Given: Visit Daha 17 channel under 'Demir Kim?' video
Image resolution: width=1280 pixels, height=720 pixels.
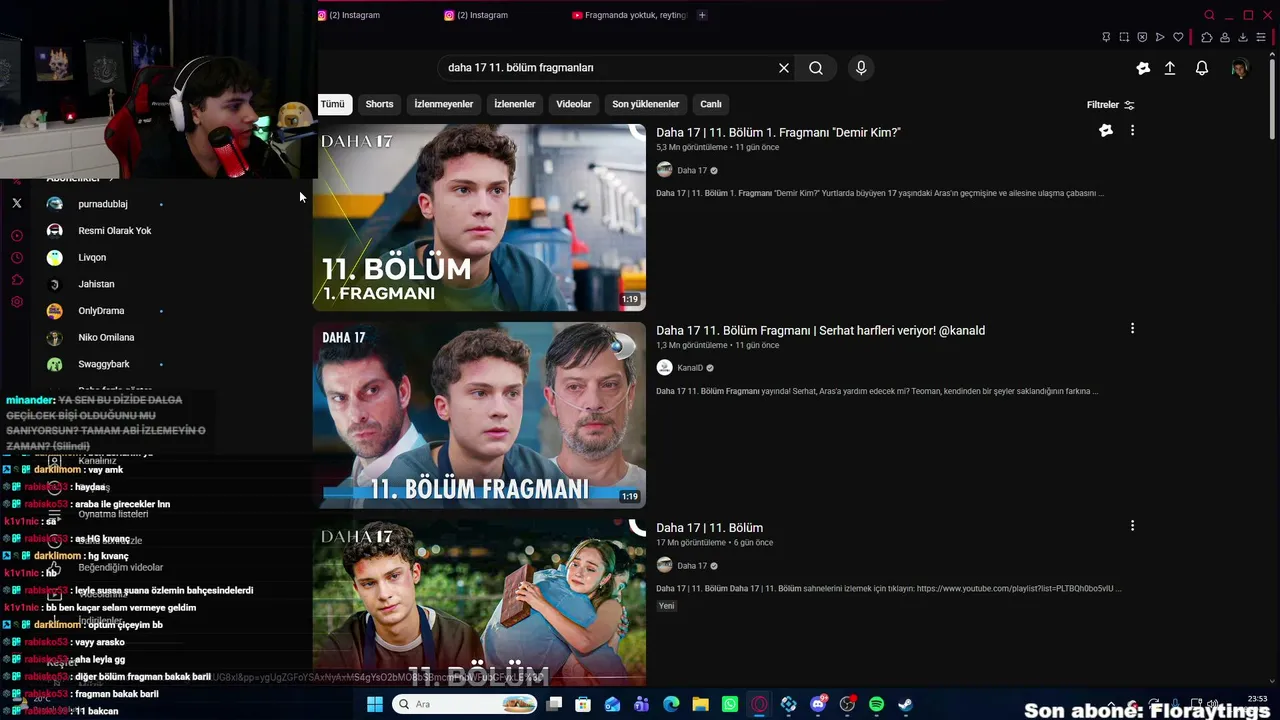Looking at the screenshot, I should pyautogui.click(x=692, y=171).
